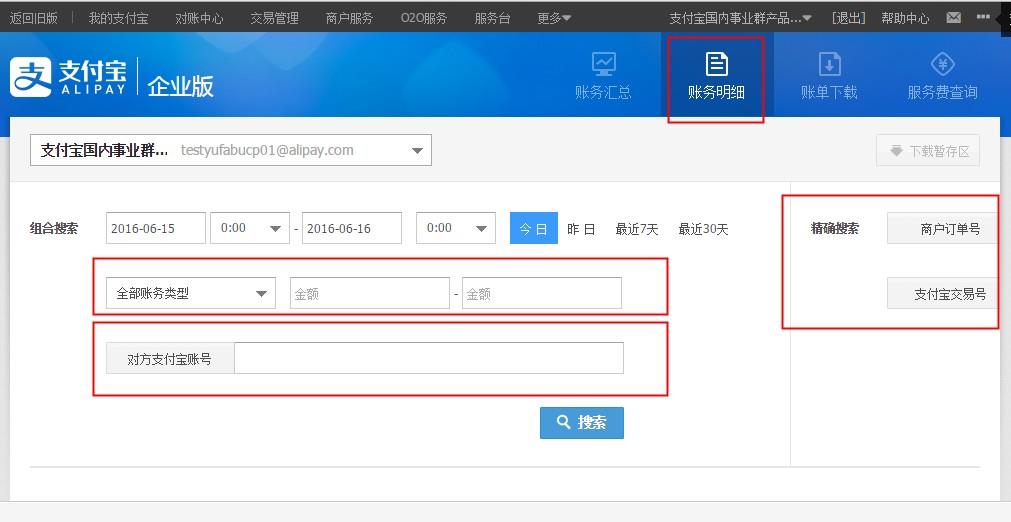Select the 最近30天 quick range
1011x522 pixels.
tap(703, 229)
